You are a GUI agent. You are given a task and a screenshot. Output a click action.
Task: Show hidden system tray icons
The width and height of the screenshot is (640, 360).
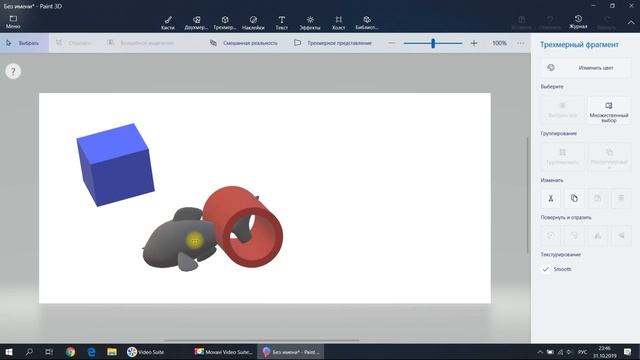tap(540, 352)
